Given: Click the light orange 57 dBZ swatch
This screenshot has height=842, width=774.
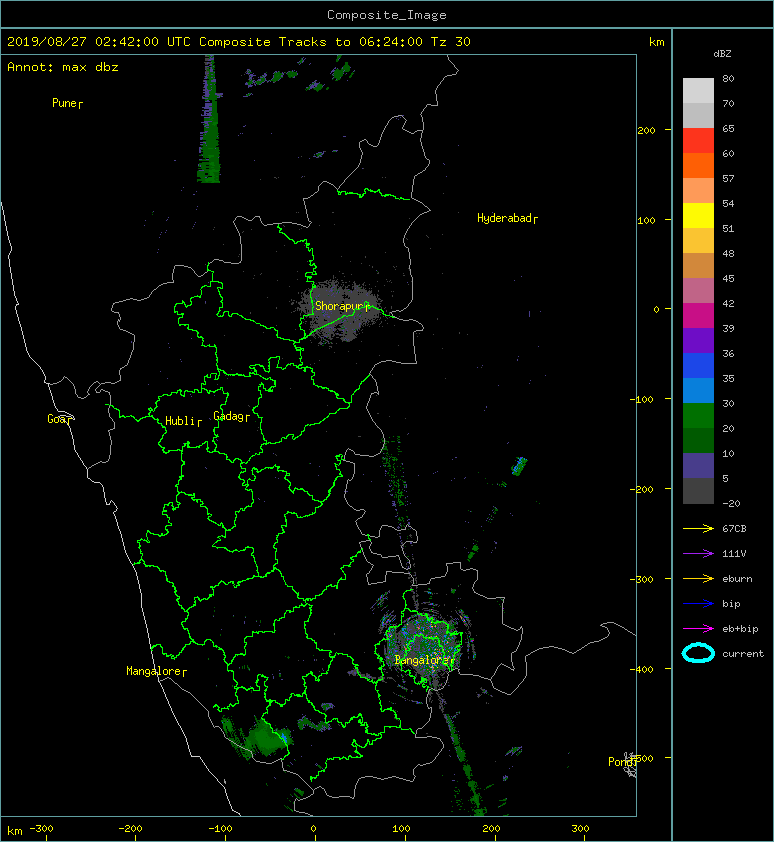Looking at the screenshot, I should (x=698, y=190).
